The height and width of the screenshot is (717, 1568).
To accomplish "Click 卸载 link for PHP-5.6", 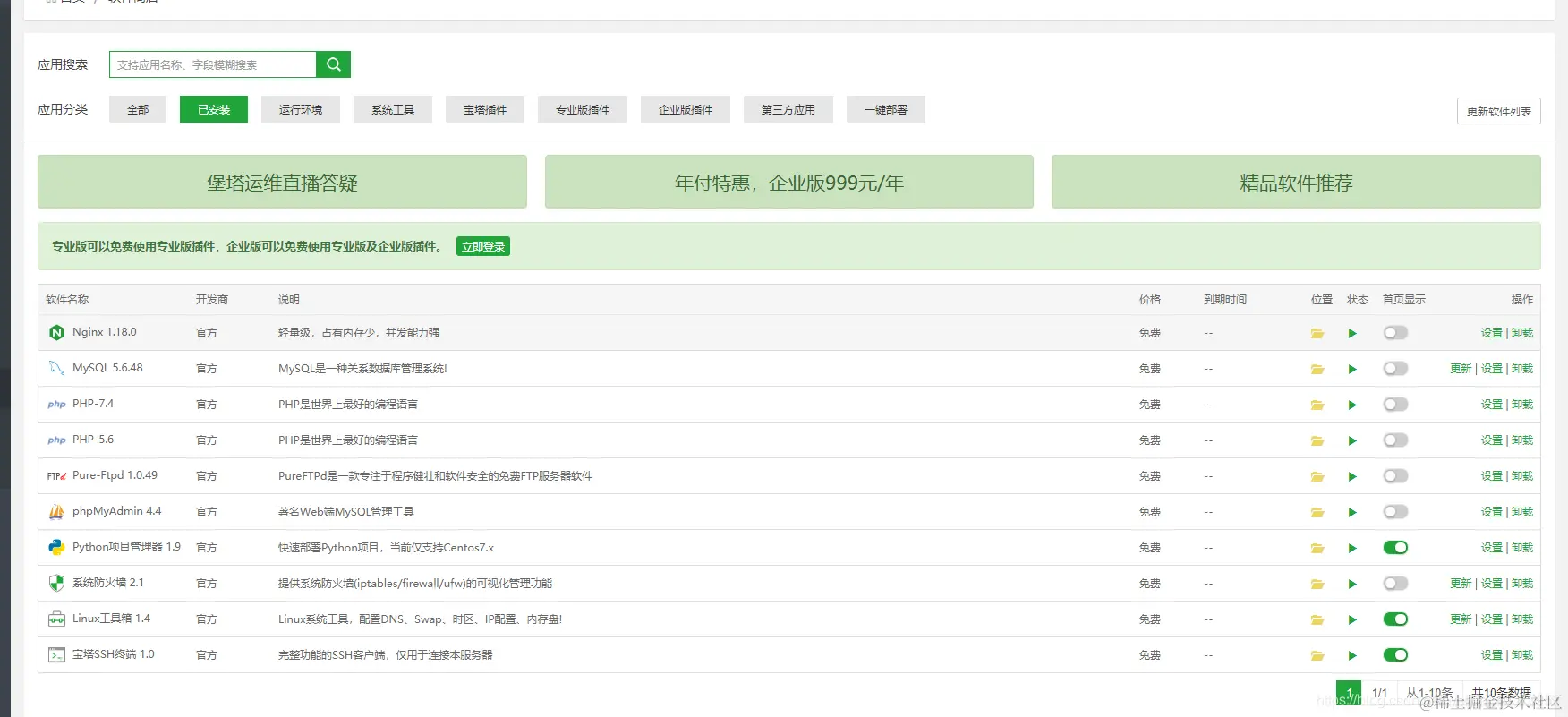I will click(x=1522, y=440).
